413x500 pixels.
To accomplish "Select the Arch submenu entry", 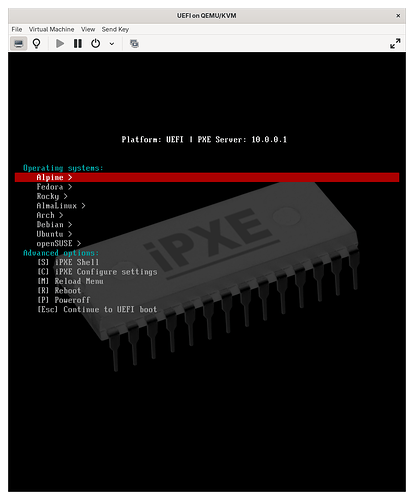I will click(50, 215).
